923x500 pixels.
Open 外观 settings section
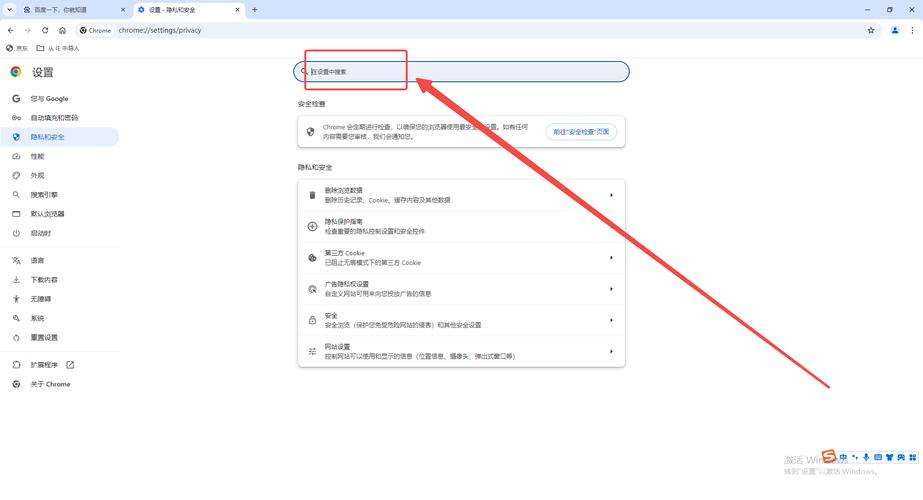tap(59, 176)
